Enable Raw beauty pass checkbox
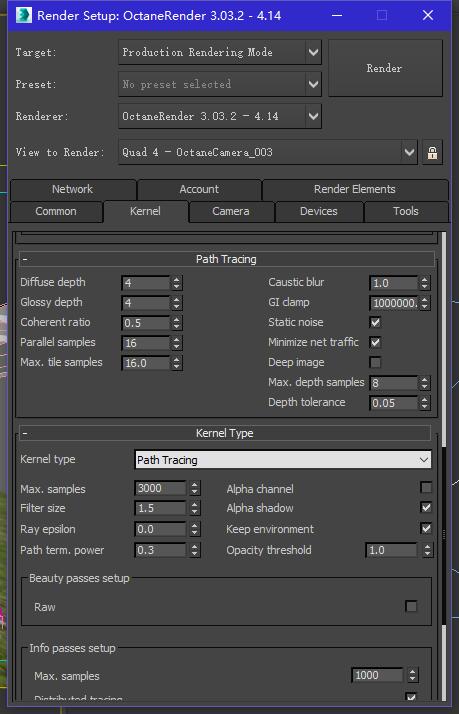The image size is (459, 714). (411, 607)
